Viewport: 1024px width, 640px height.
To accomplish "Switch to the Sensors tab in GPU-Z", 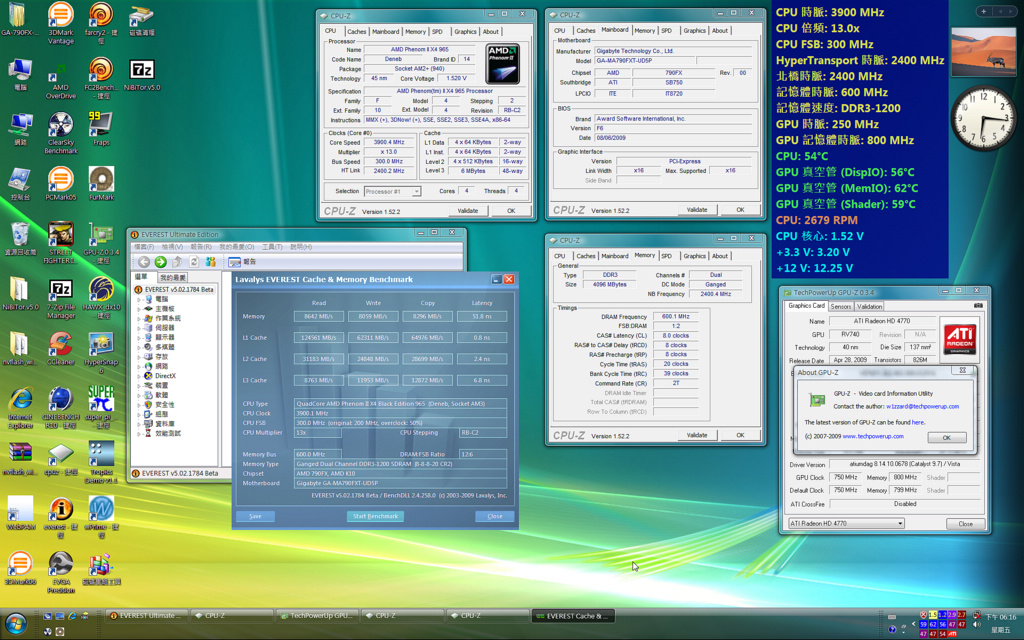I will pos(841,306).
